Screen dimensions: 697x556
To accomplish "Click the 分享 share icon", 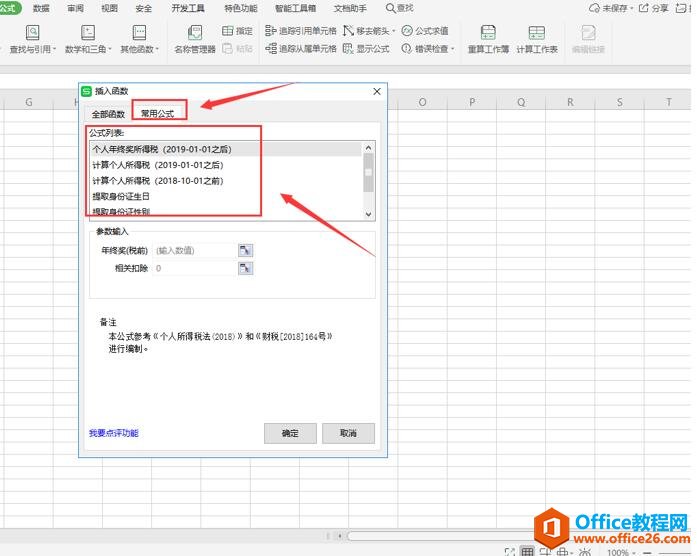I will [643, 8].
